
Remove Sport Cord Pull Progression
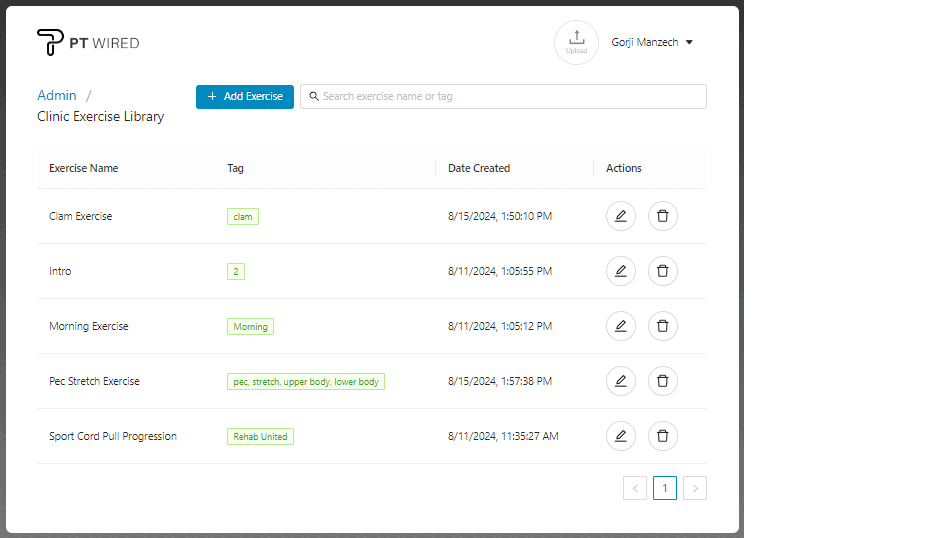click(662, 436)
